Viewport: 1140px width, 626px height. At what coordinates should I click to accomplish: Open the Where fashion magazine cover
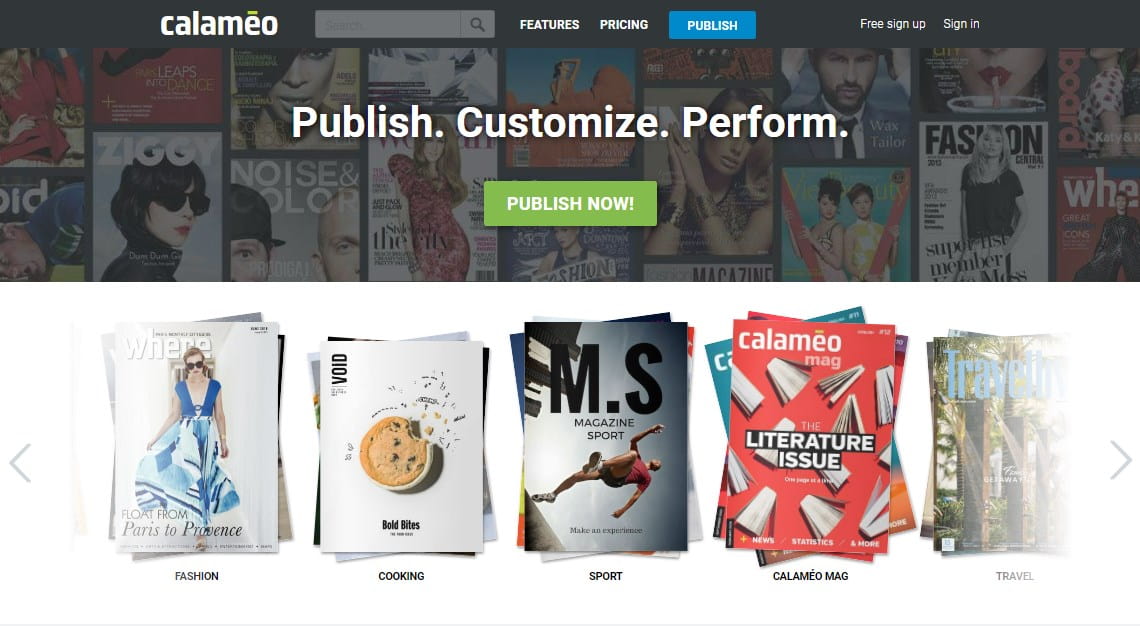click(x=197, y=437)
